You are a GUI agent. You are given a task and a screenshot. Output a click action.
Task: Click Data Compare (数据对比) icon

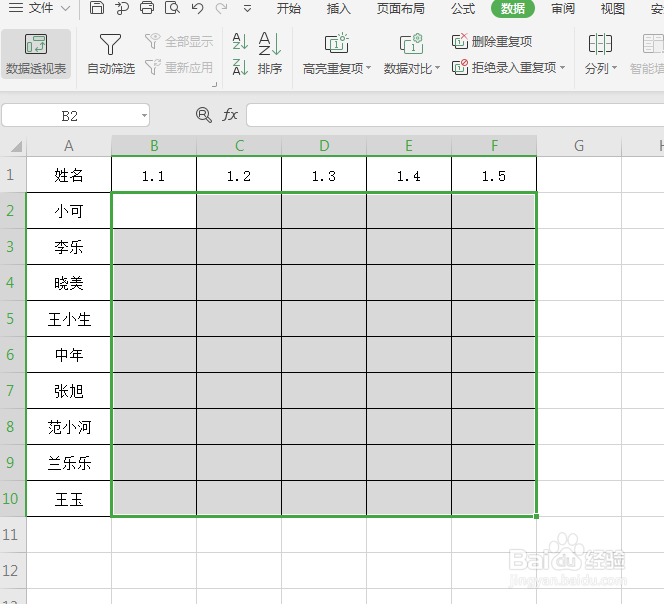click(x=412, y=43)
